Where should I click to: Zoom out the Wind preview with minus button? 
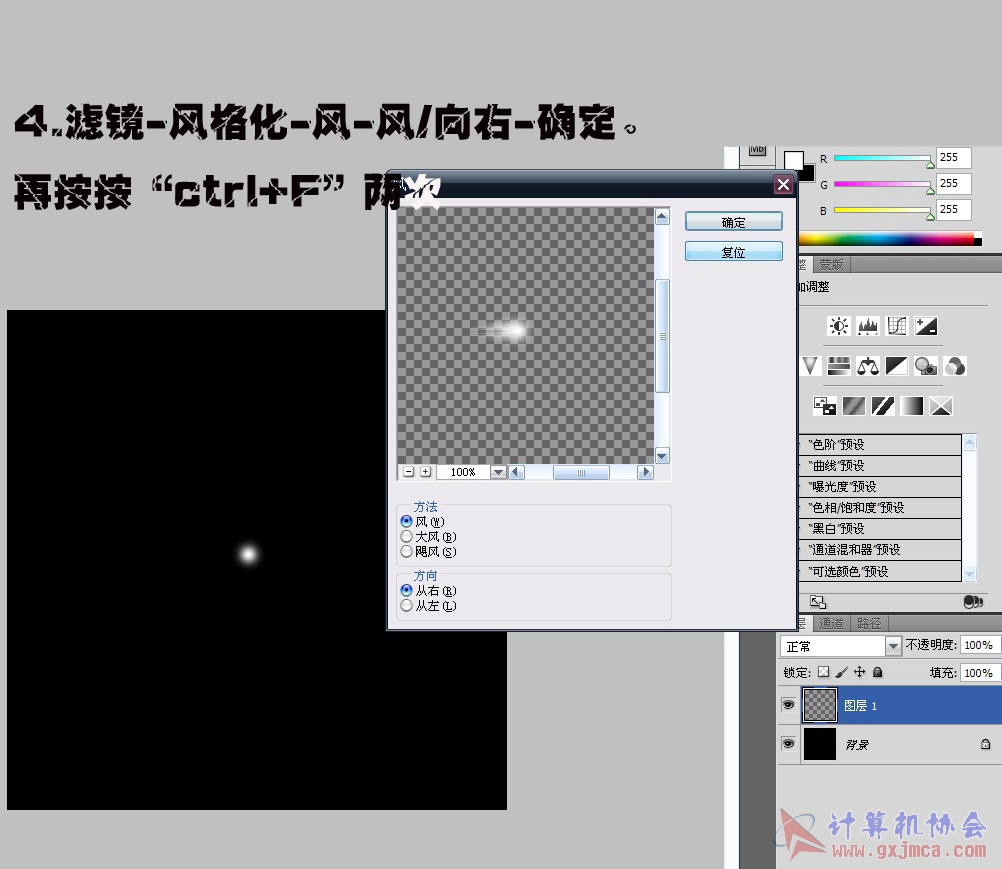(409, 472)
